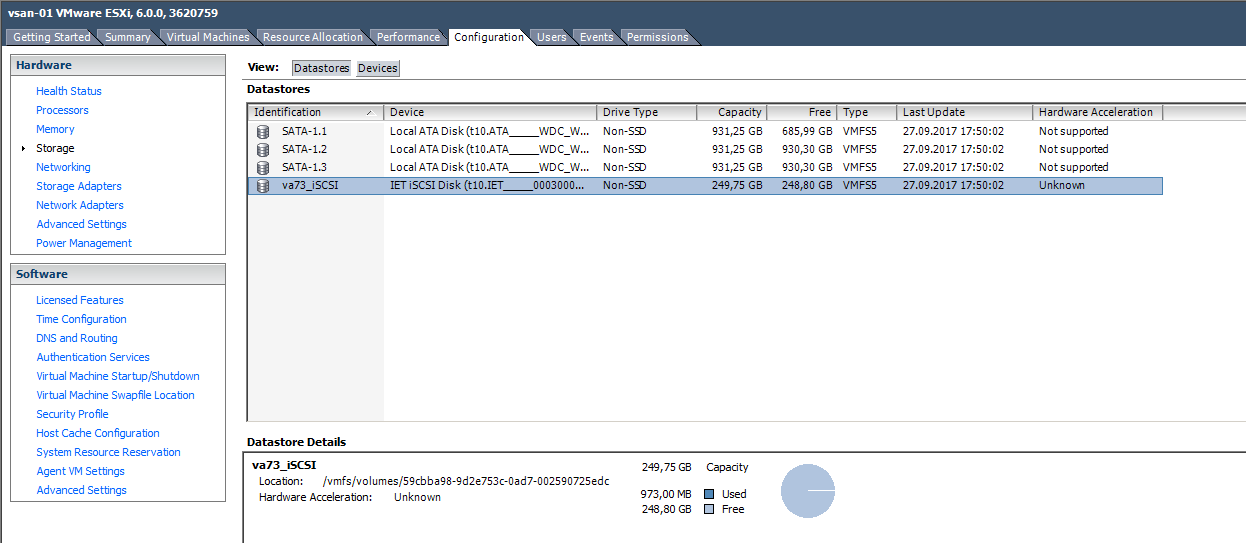This screenshot has height=543, width=1246.
Task: Select the SATA-1.2 datastore name
Action: click(304, 149)
